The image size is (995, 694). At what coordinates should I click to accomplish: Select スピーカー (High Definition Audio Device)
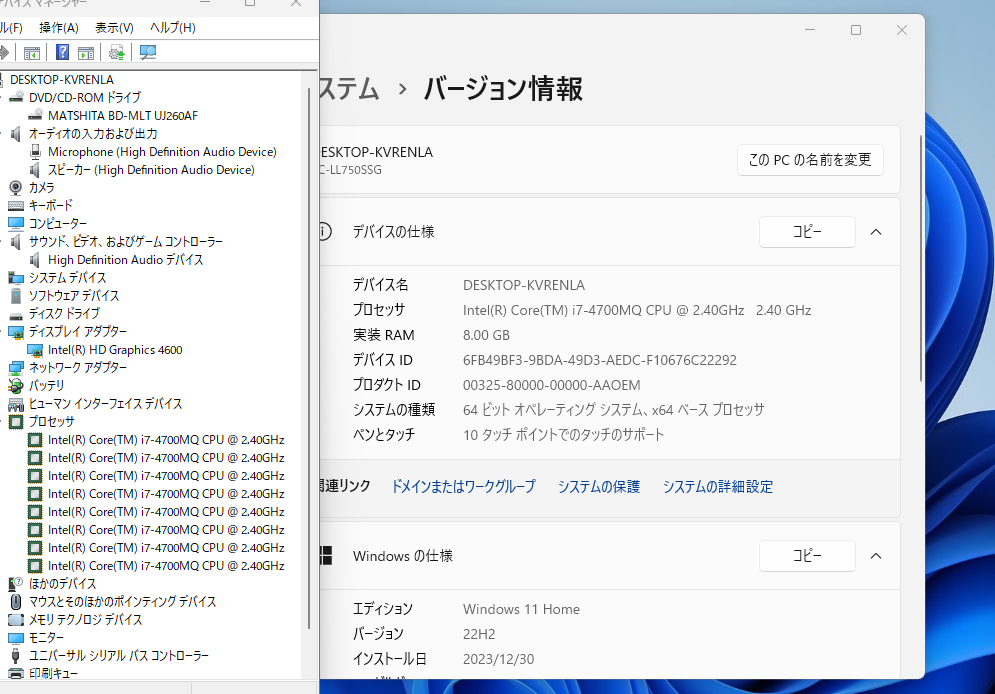151,169
